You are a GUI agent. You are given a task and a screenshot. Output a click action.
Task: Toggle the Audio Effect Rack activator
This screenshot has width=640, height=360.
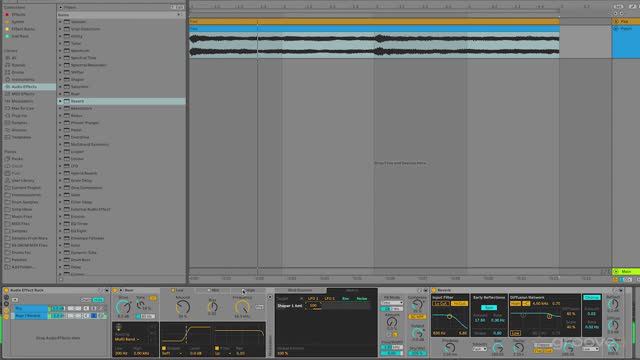tap(6, 290)
